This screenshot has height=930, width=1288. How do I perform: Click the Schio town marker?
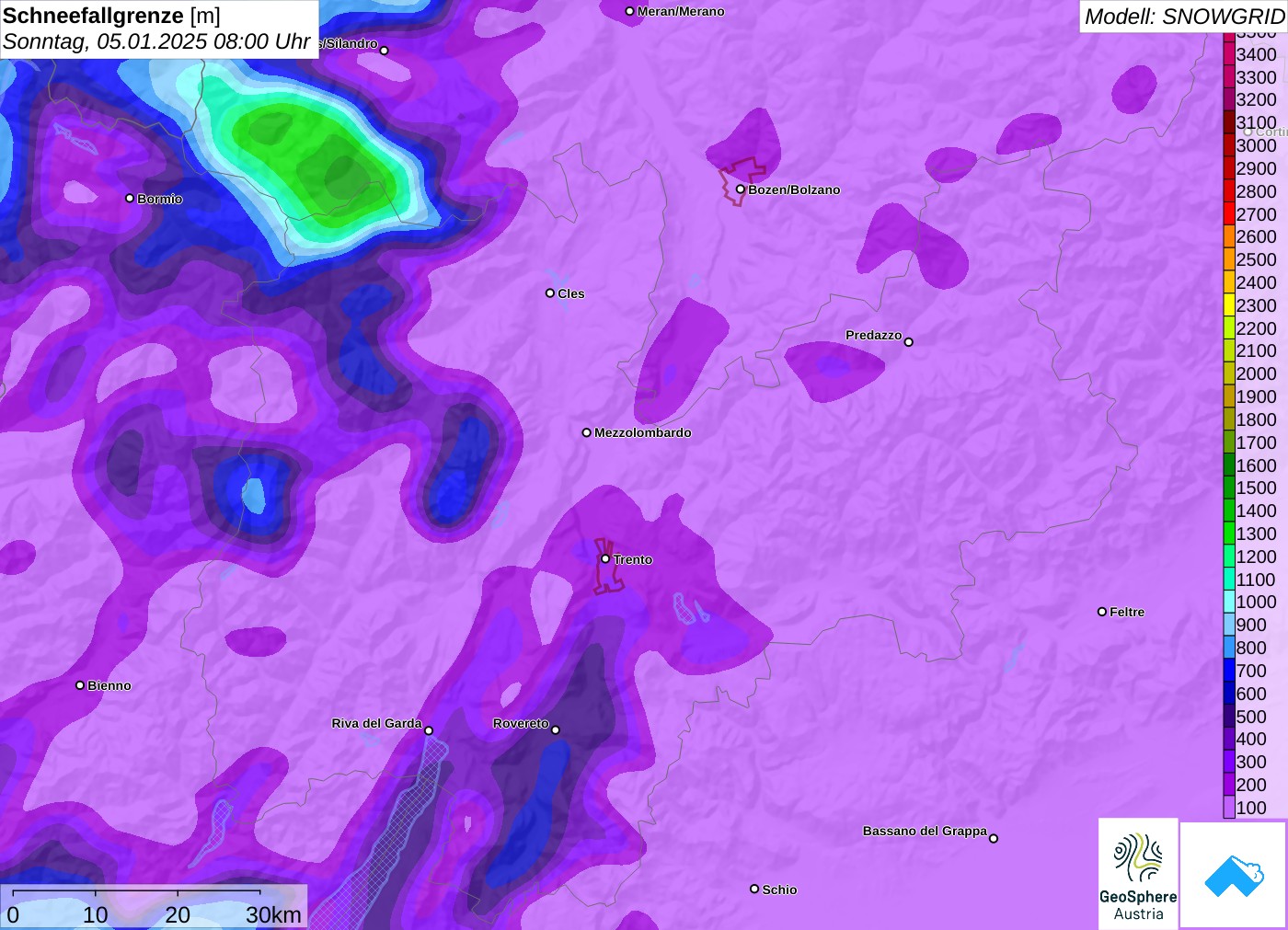[x=754, y=889]
